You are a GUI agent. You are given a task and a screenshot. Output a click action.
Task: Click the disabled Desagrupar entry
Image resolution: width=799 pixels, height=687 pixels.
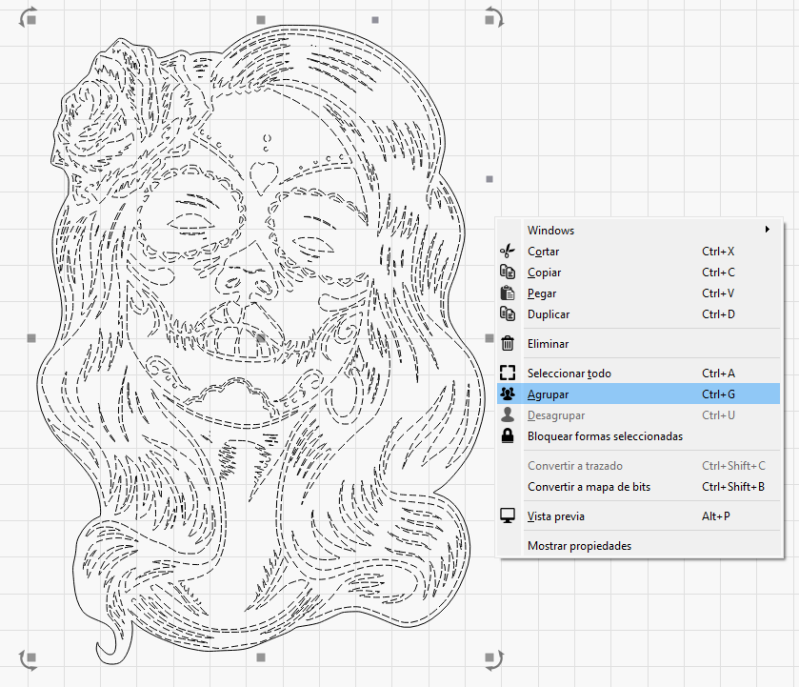(x=557, y=415)
